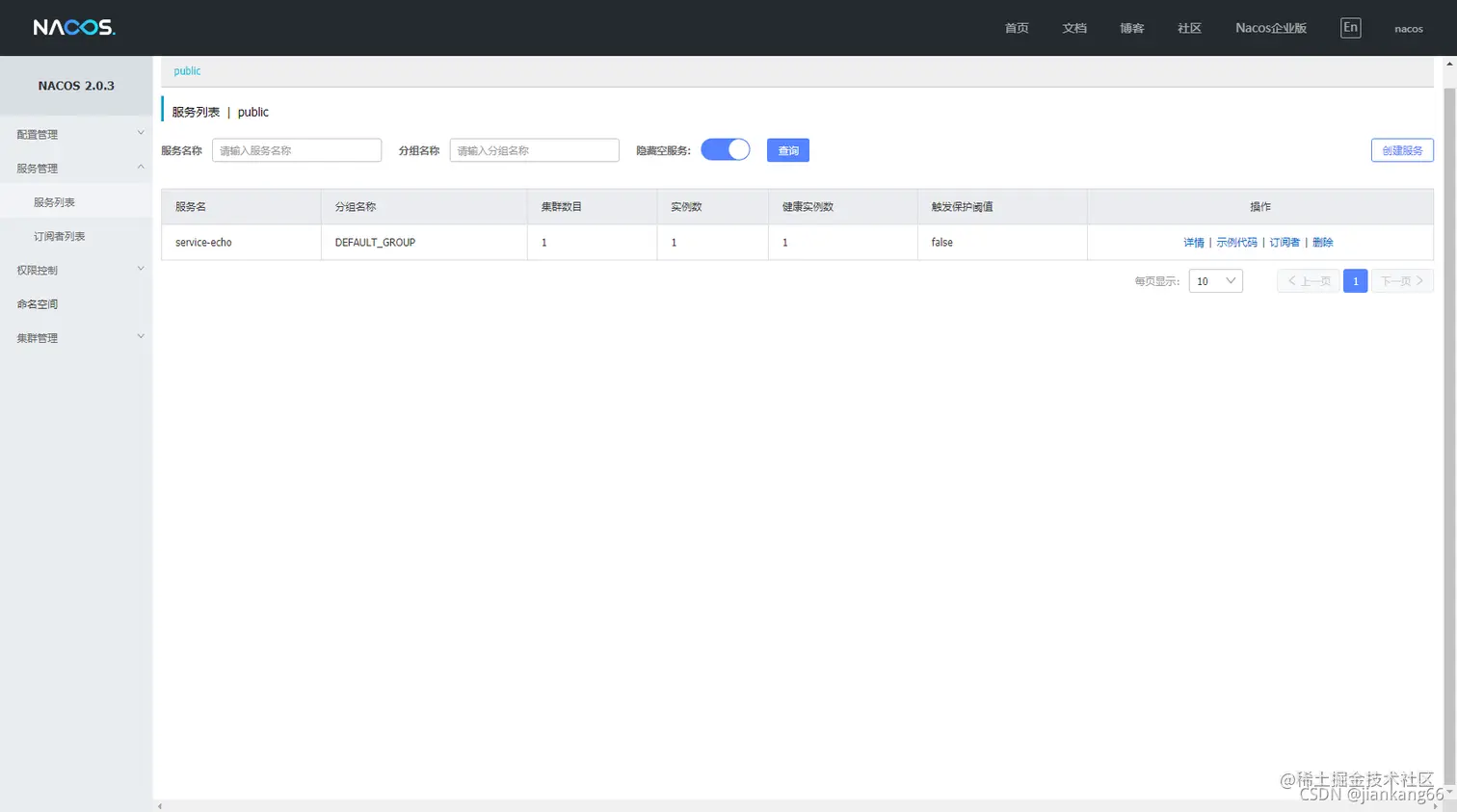Click the 下一页 pagination button

(x=1402, y=281)
